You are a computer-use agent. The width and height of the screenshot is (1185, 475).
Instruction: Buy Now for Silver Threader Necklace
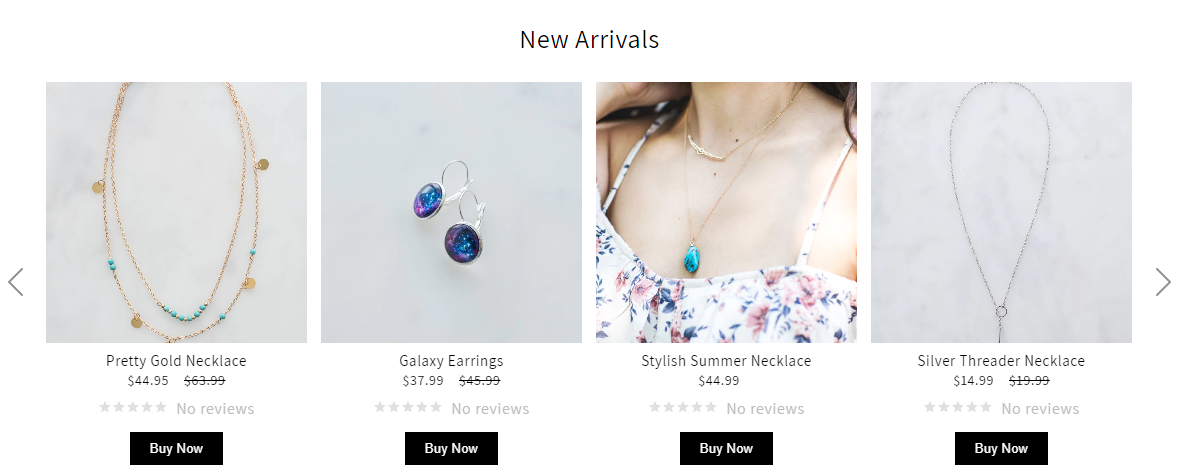(1001, 449)
